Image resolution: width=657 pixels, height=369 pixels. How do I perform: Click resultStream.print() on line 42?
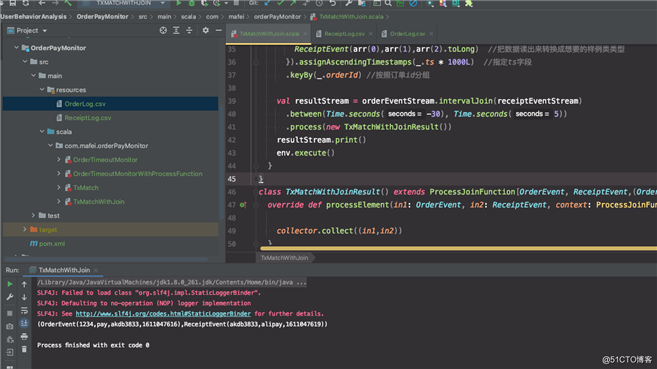tap(321, 140)
